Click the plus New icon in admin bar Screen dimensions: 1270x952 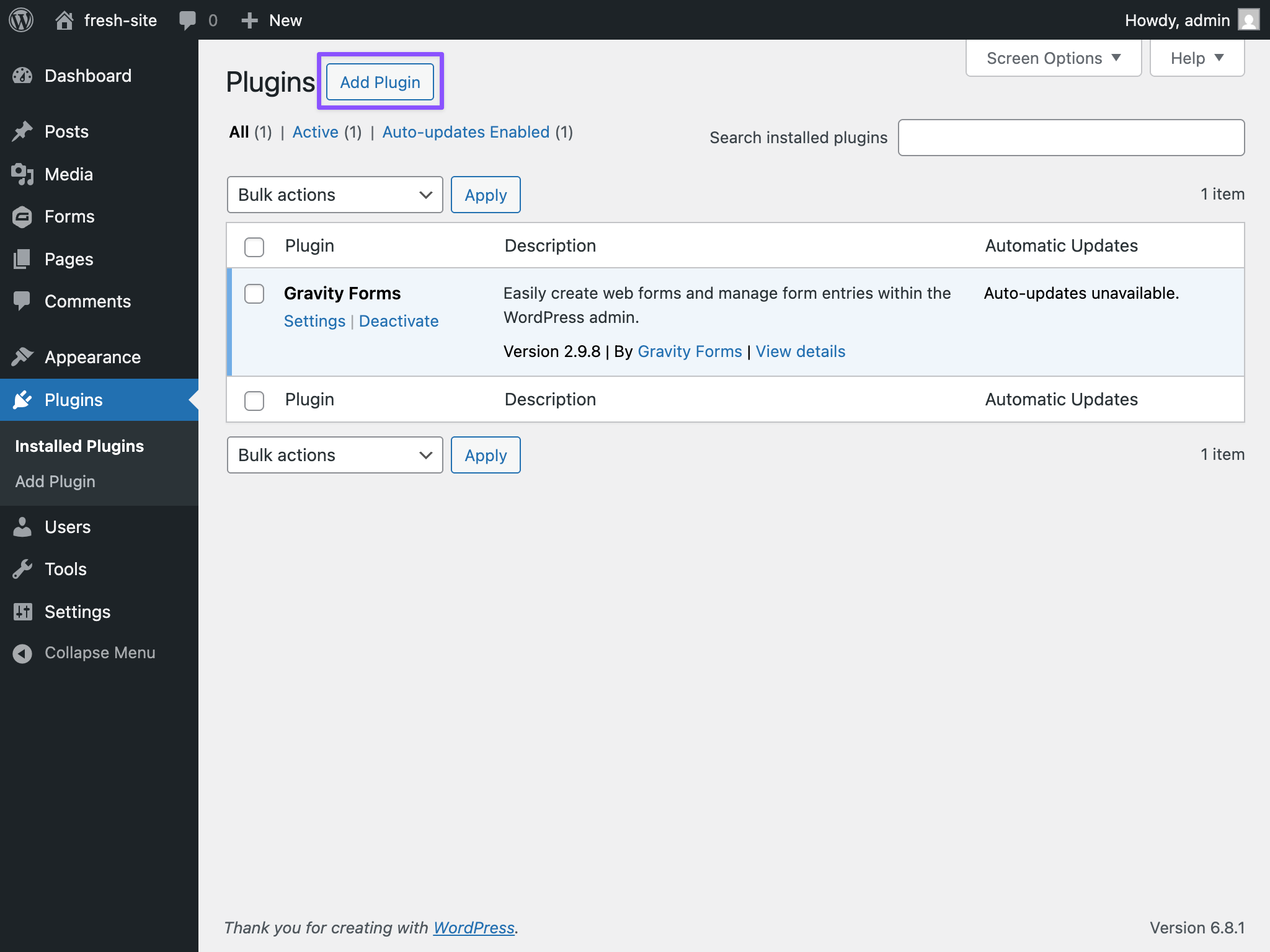(x=249, y=20)
